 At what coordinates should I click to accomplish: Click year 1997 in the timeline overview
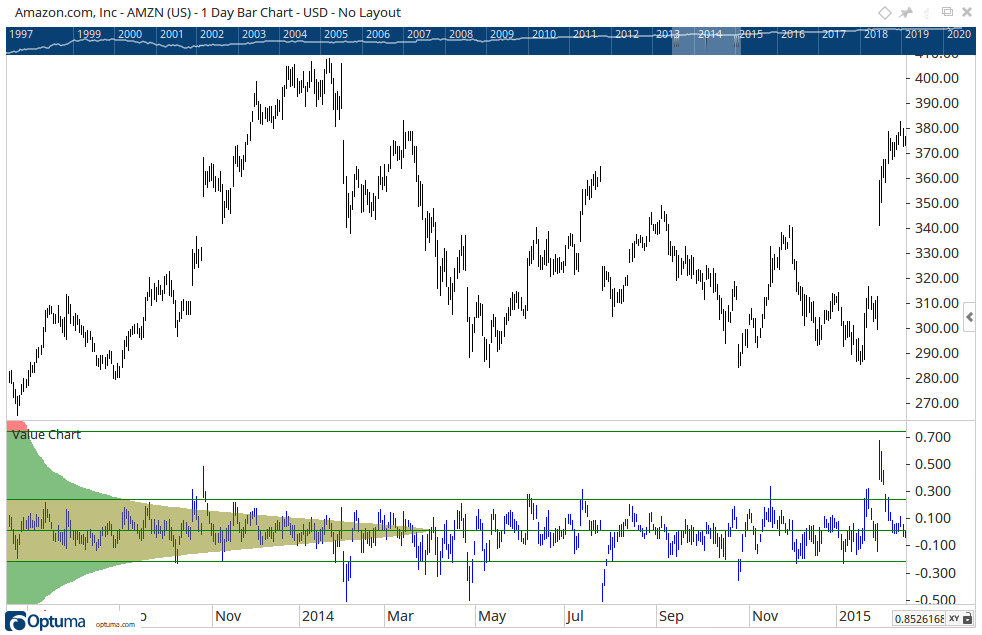(21, 34)
